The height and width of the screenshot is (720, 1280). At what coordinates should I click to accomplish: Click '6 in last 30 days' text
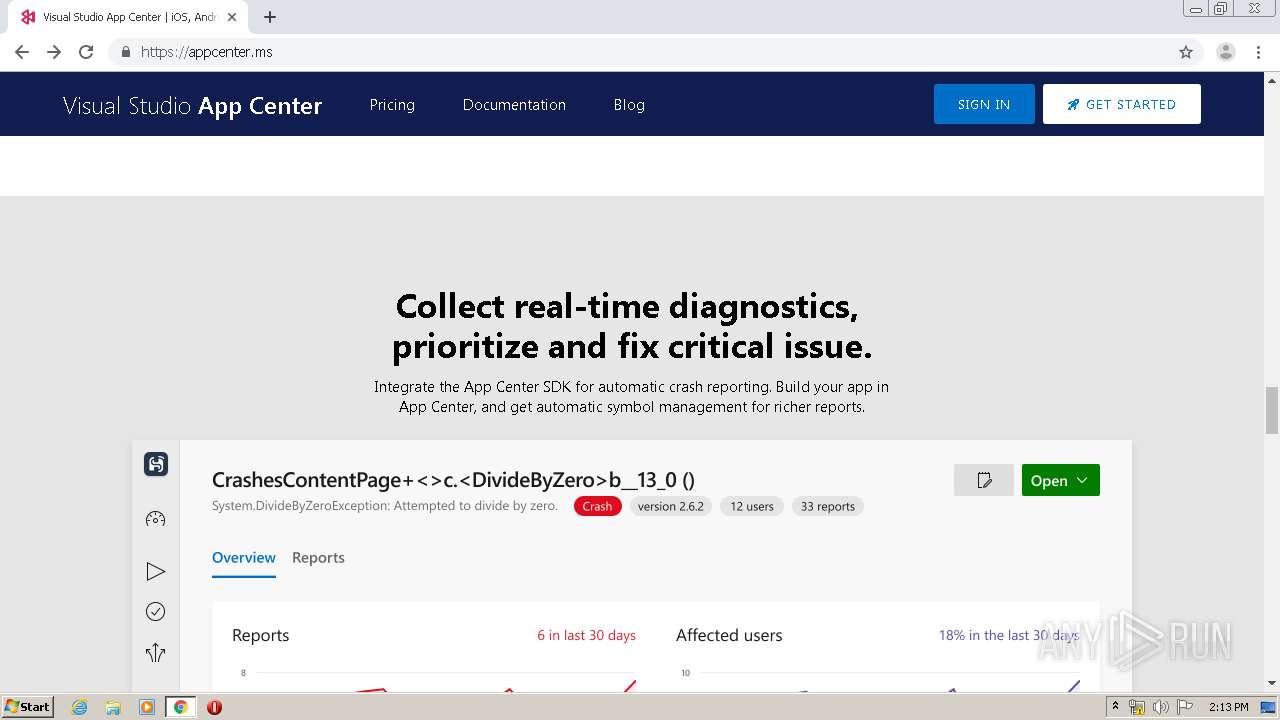point(586,635)
